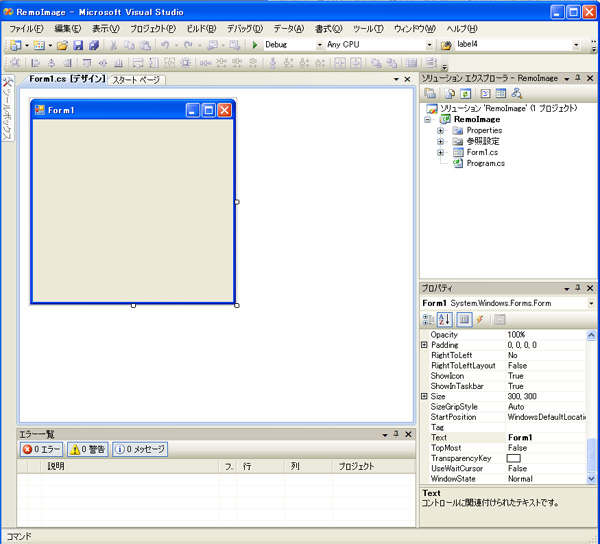Click the Cut scissors icon
Image resolution: width=600 pixels, height=544 pixels.
click(113, 45)
